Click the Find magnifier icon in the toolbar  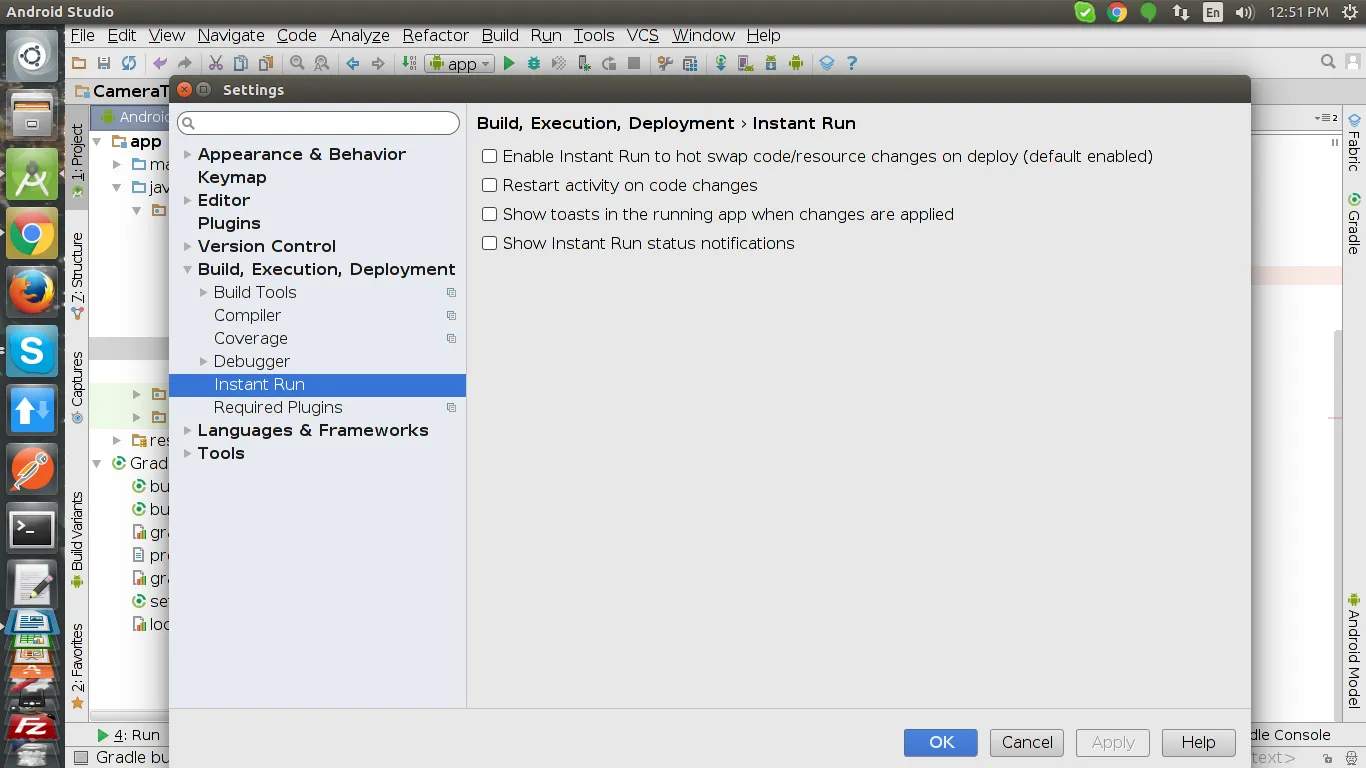point(297,63)
